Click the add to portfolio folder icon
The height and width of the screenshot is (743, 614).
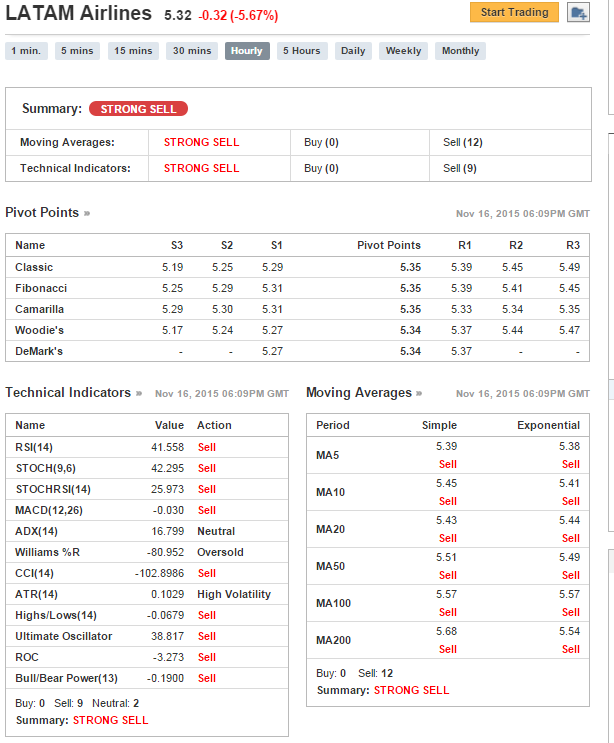(578, 13)
